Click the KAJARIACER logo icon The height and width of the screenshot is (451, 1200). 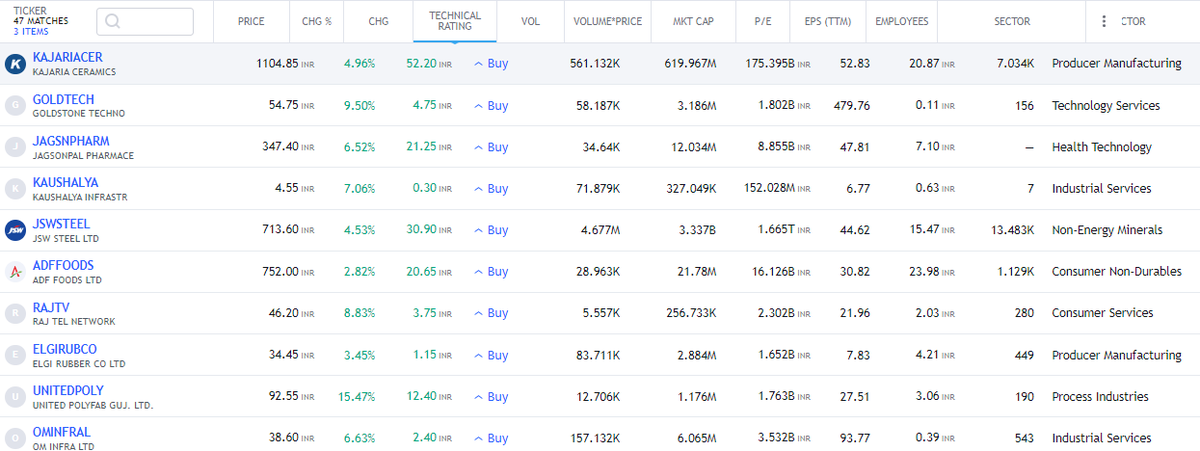[15, 64]
